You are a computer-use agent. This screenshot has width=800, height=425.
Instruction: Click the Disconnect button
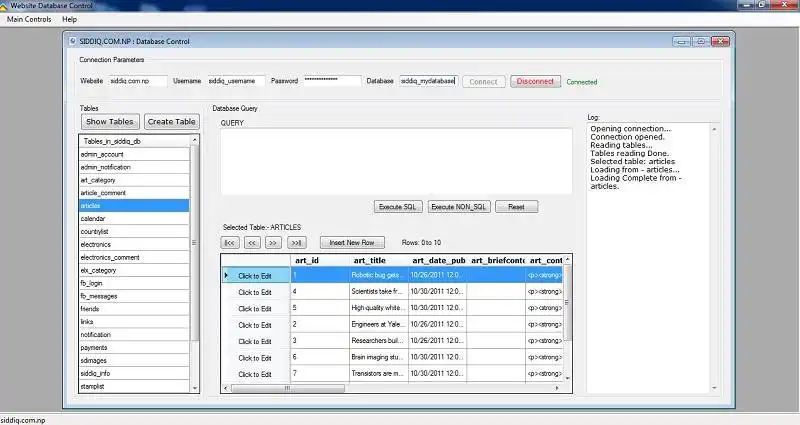pos(535,81)
